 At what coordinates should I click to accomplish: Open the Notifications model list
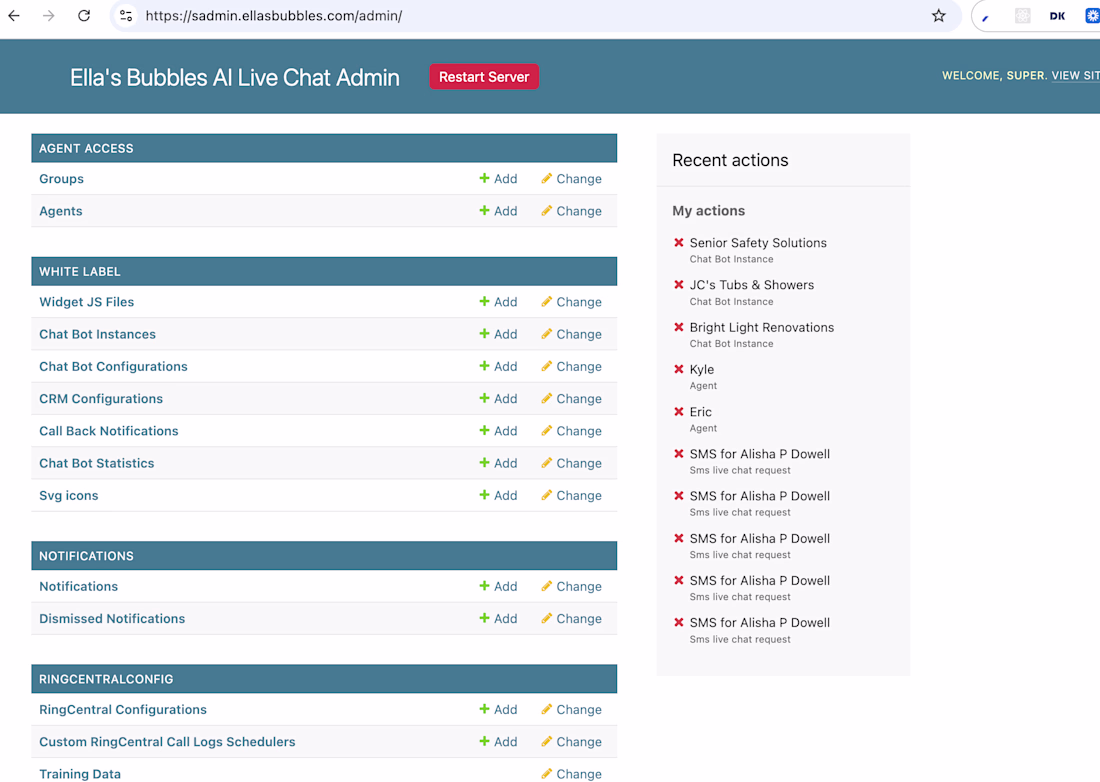click(78, 587)
